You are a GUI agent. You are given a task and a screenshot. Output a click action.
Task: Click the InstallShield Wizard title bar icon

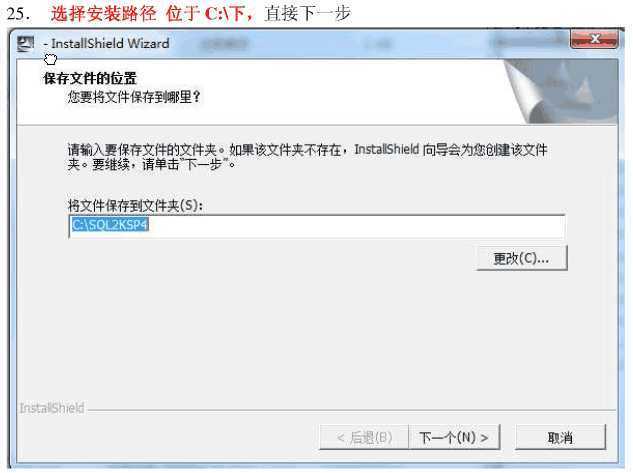click(x=26, y=43)
